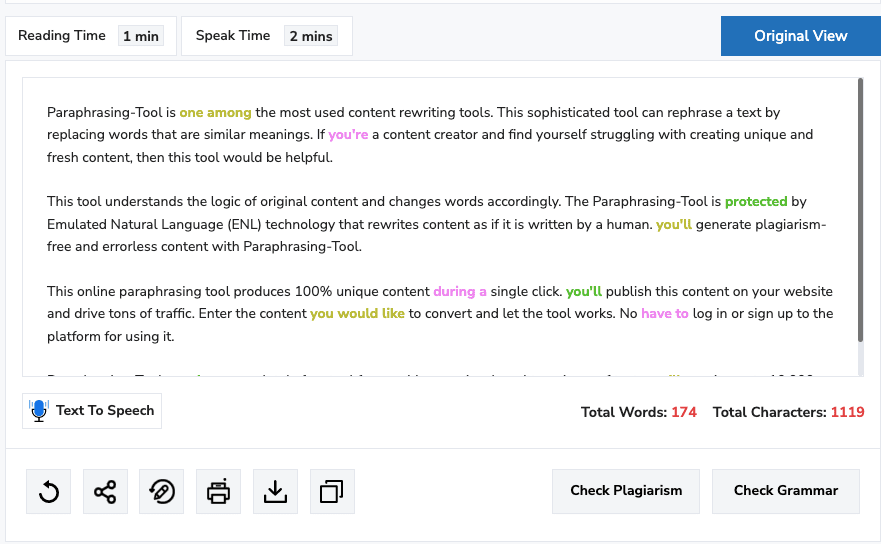The width and height of the screenshot is (881, 544).
Task: Click highlighted word "protected"
Action: [x=756, y=202]
